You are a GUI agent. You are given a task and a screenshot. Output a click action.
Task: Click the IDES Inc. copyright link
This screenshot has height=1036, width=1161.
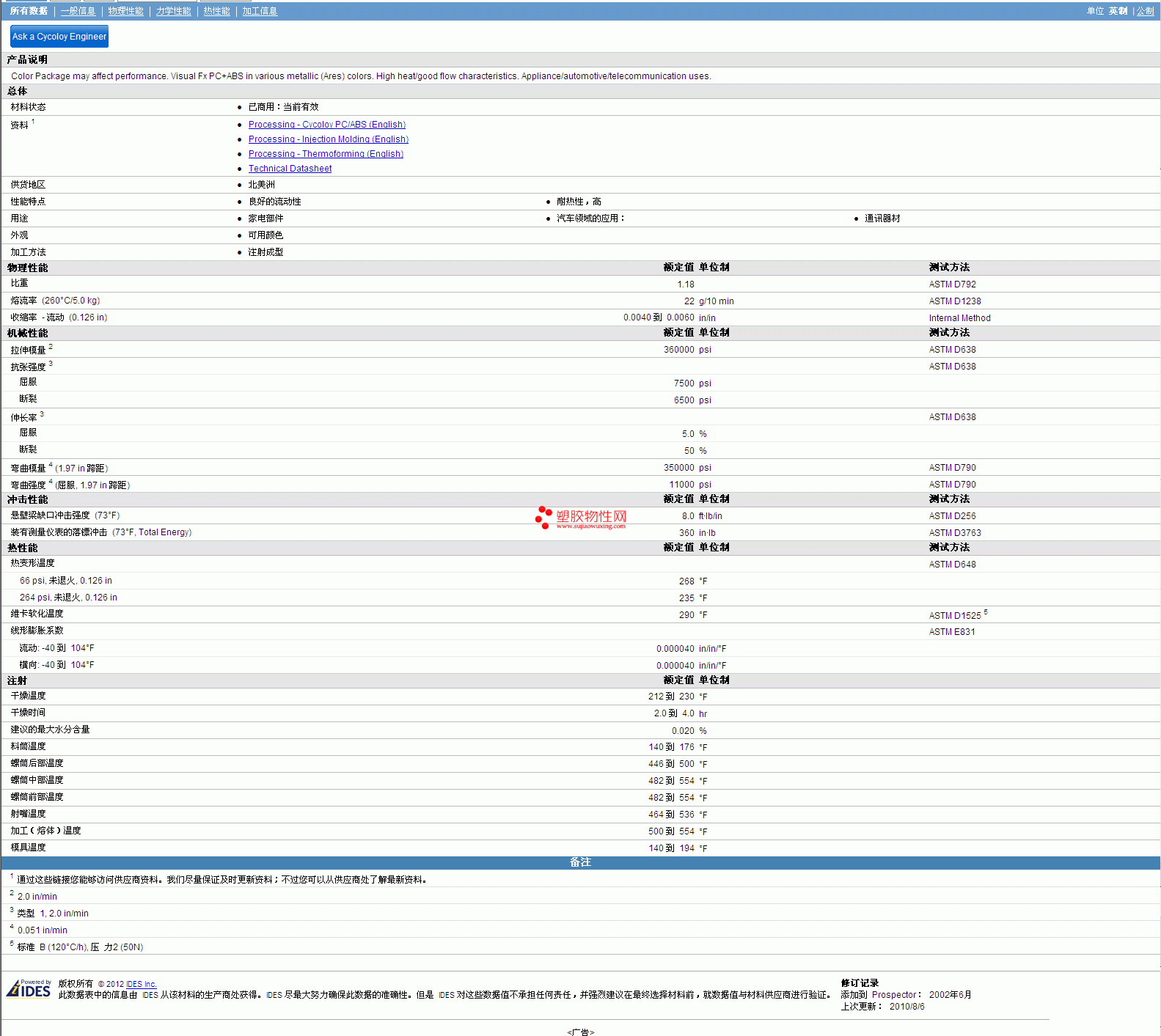(x=142, y=984)
